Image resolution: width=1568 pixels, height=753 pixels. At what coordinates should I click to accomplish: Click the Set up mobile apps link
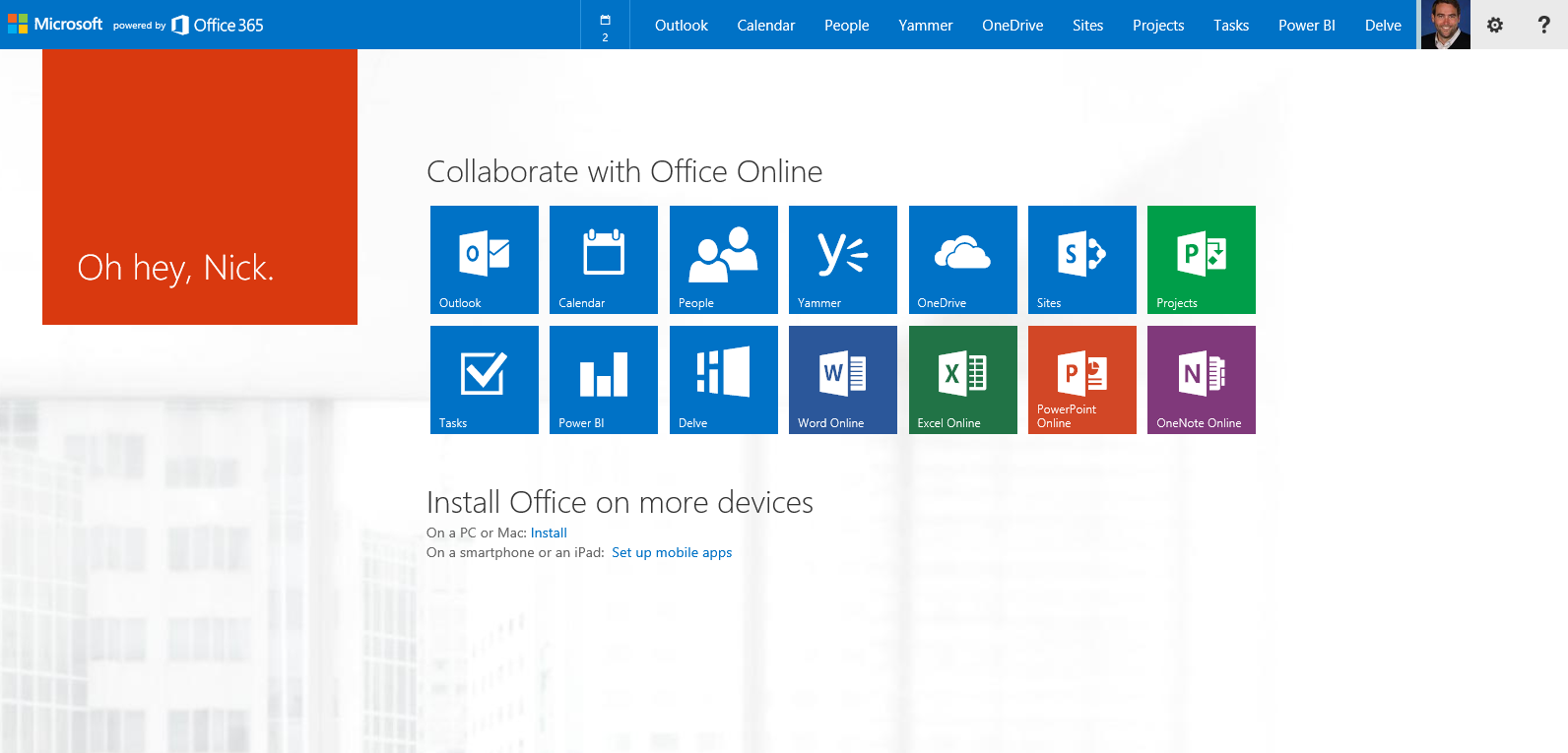tap(672, 552)
